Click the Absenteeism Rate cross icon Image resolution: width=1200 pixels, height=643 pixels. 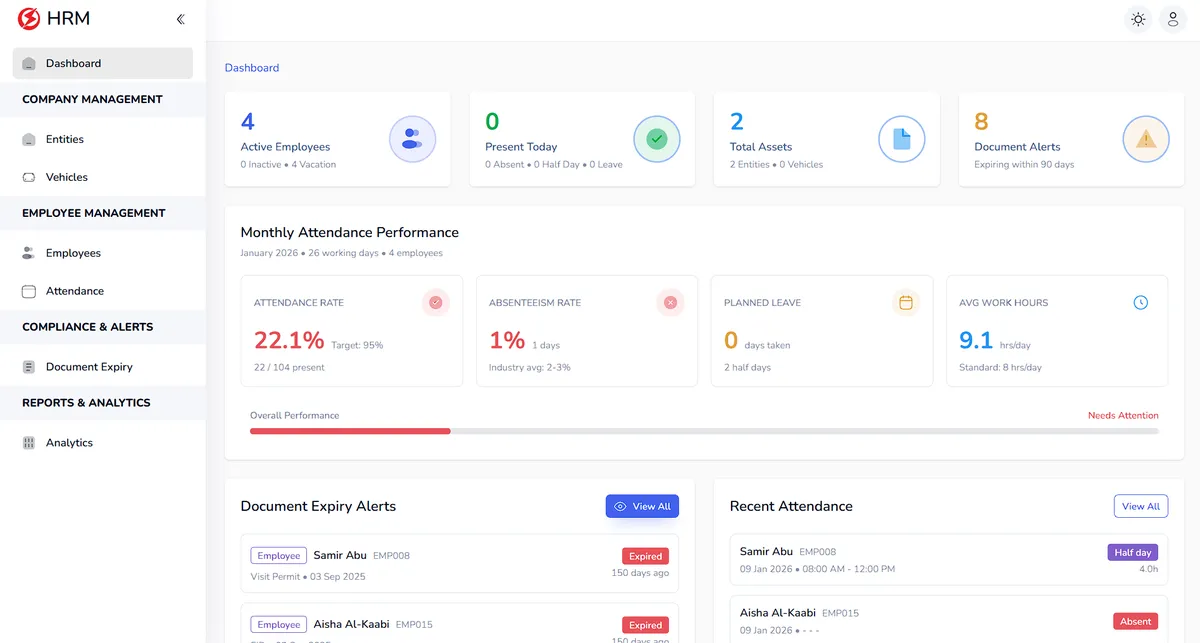(x=670, y=302)
